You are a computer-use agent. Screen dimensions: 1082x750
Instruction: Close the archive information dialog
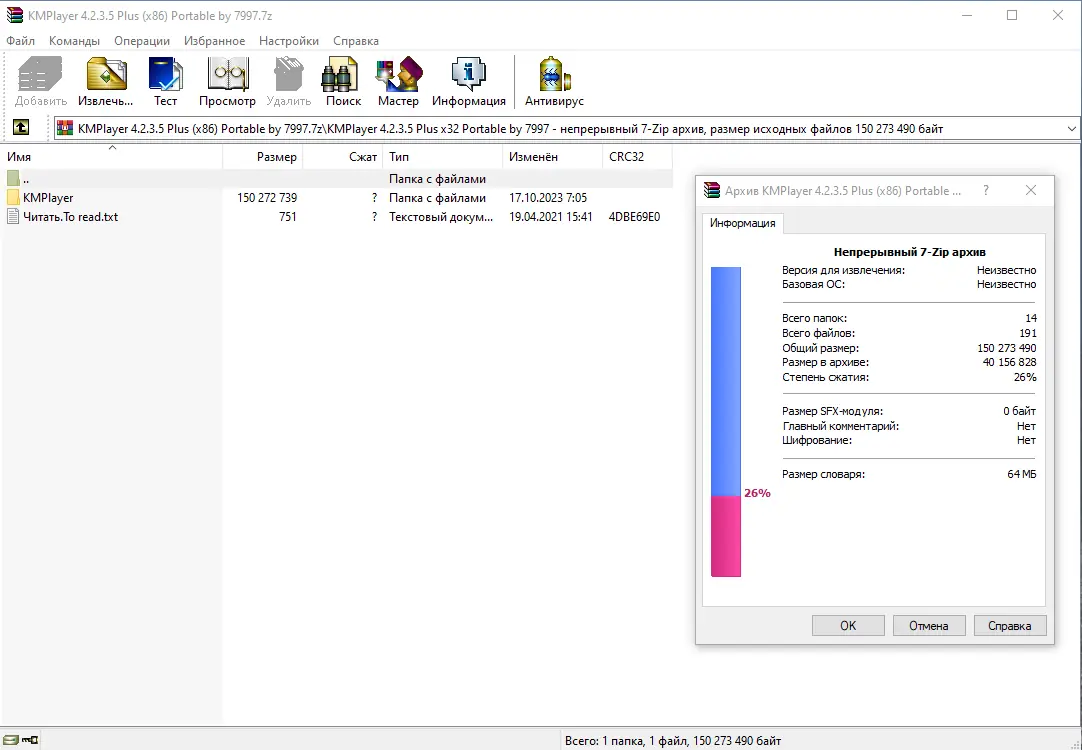1031,190
